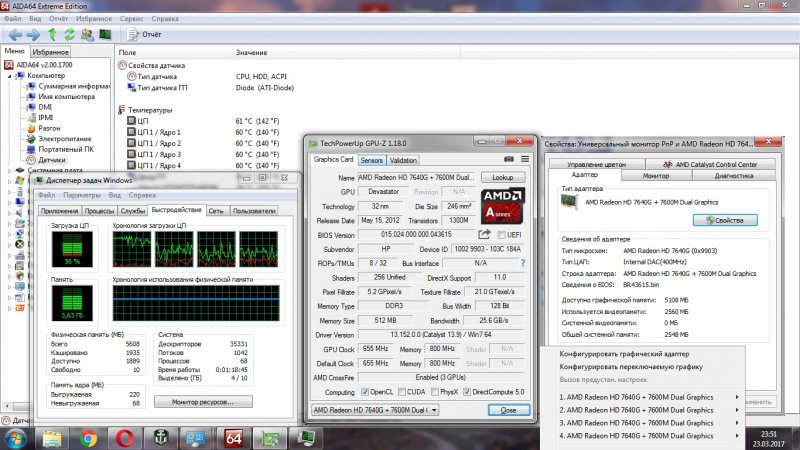Click the BIOS export share icon in GPU-Z

click(x=485, y=235)
